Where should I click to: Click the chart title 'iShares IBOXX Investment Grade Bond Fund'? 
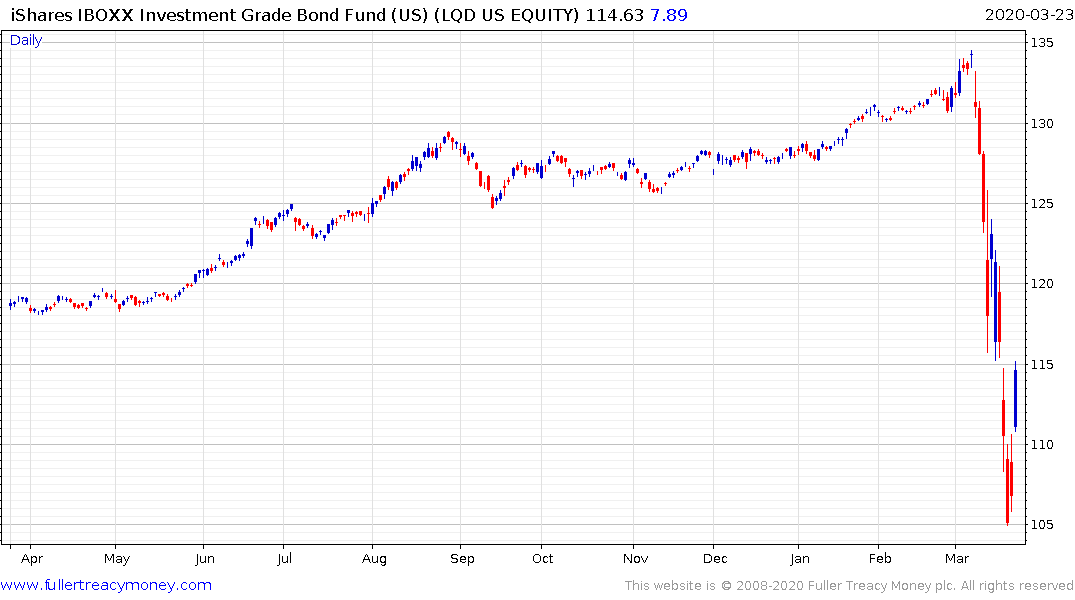198,15
